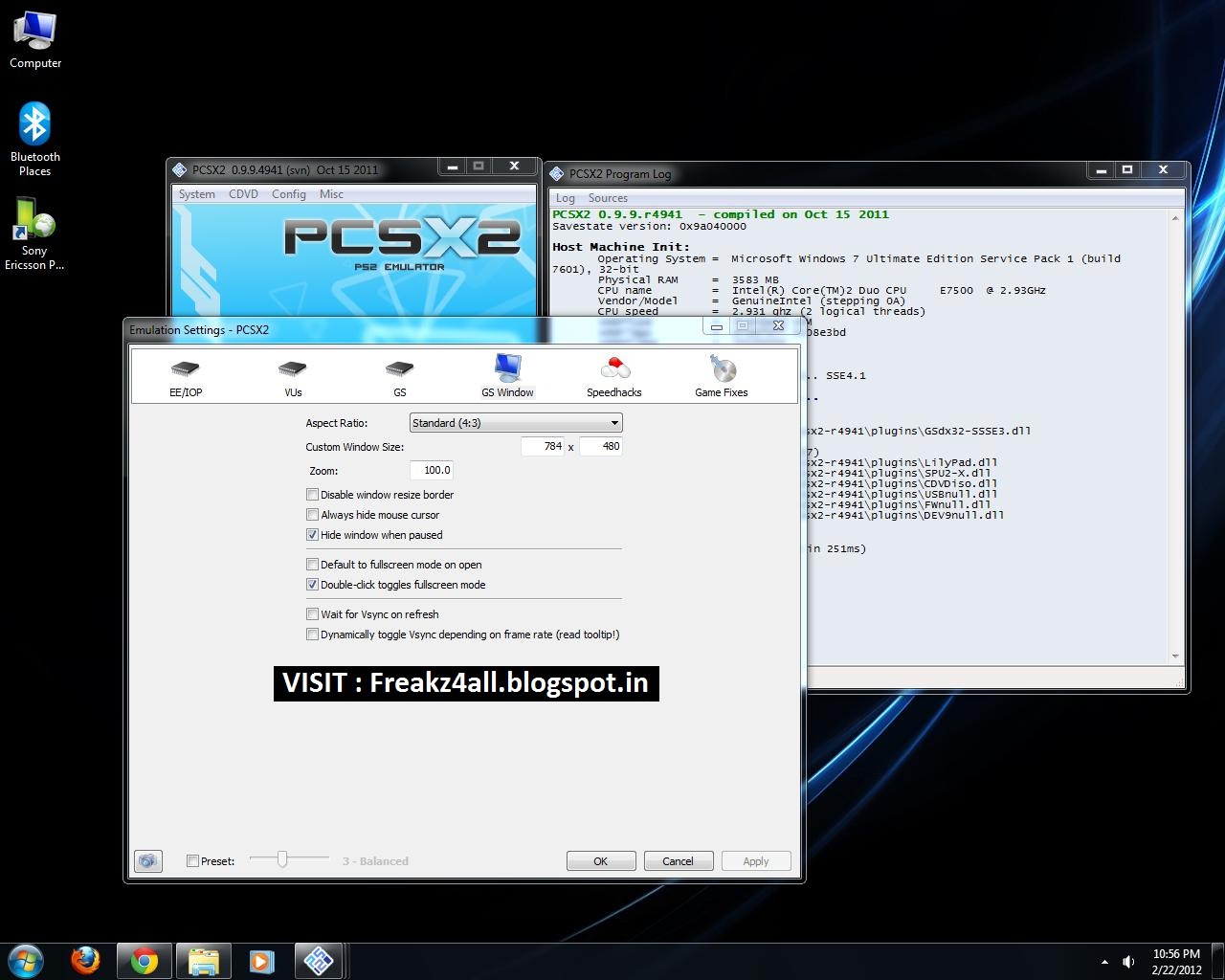Screen dimensions: 1225x980
Task: Open the Windows Start menu
Action: coord(26,960)
